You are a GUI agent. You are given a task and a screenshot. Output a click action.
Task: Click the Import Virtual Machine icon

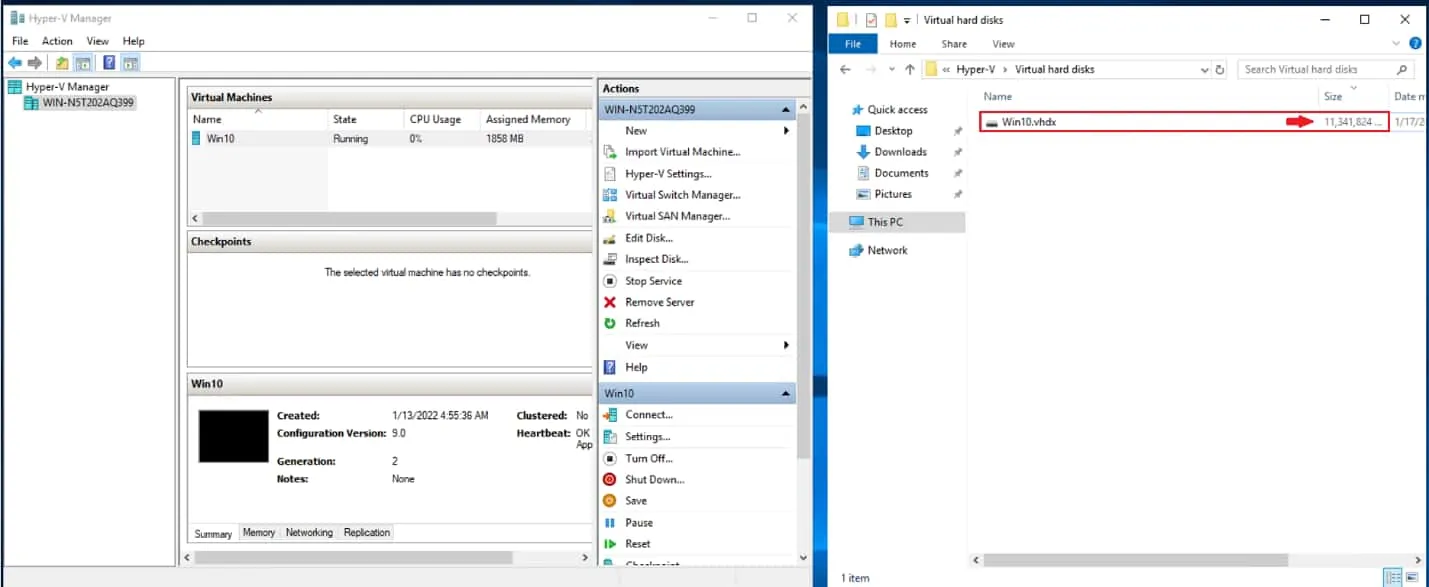pyautogui.click(x=610, y=152)
